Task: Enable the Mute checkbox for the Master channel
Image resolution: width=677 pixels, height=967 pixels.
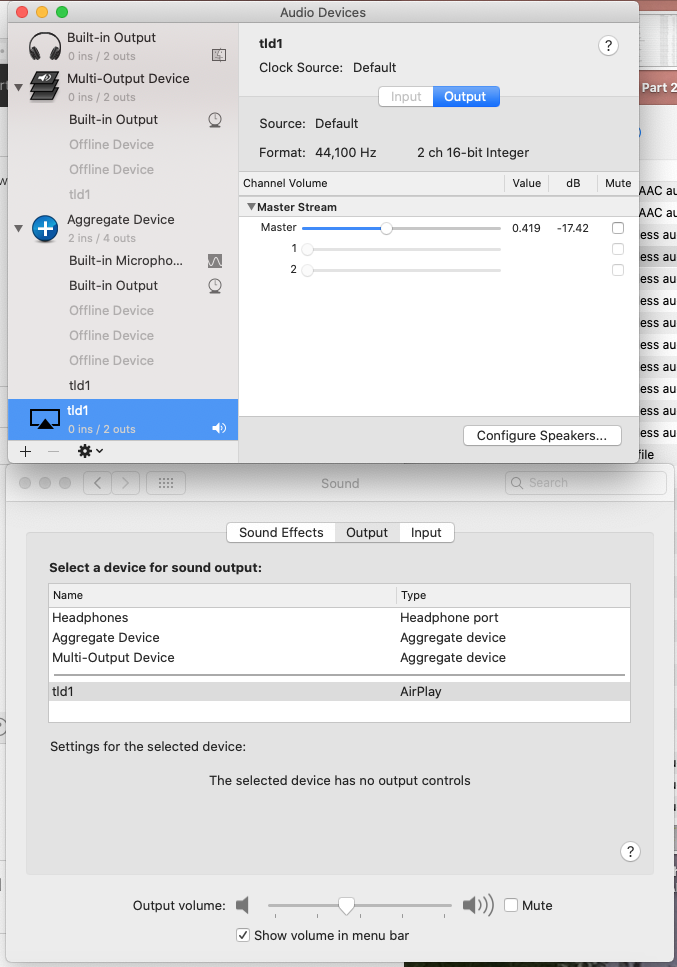Action: tap(618, 228)
